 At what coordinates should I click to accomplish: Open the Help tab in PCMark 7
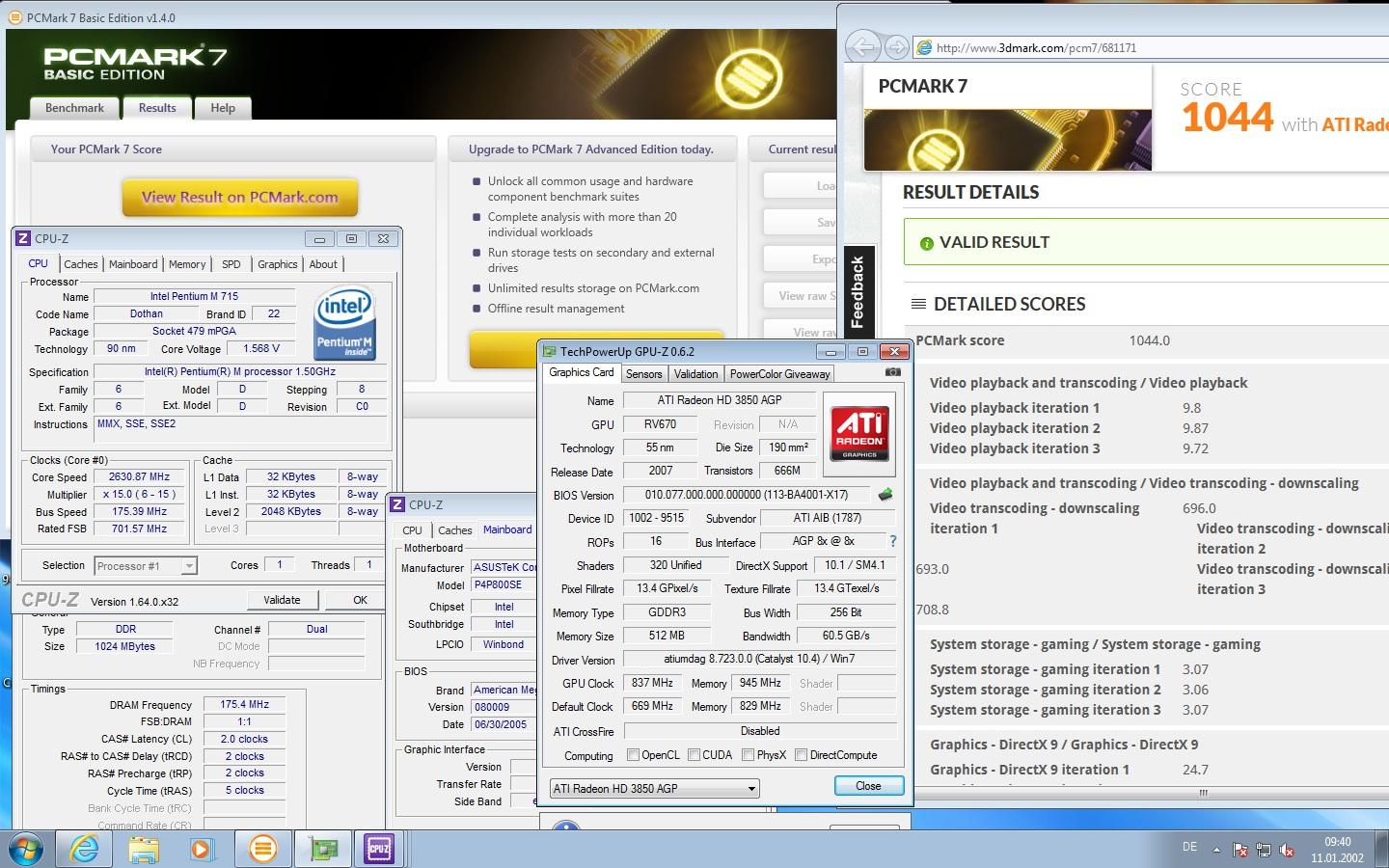(x=223, y=108)
